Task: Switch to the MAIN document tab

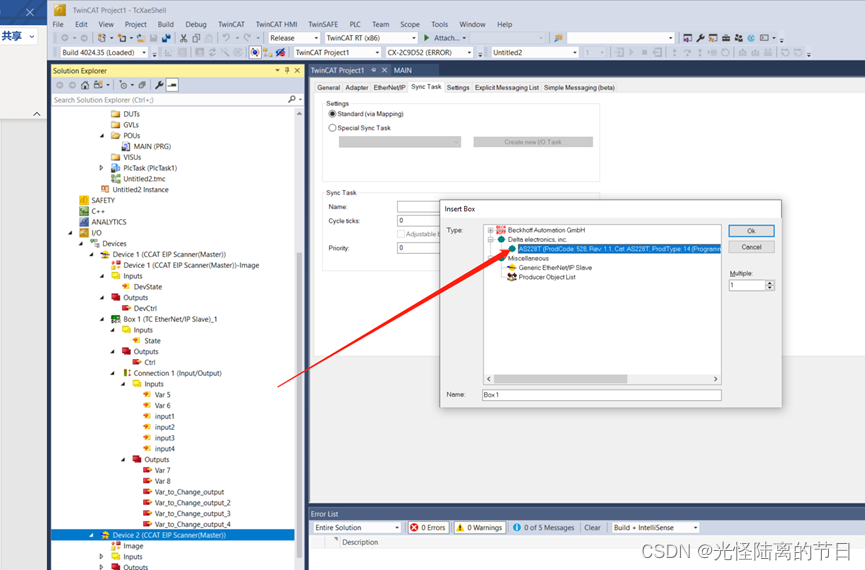Action: point(403,70)
